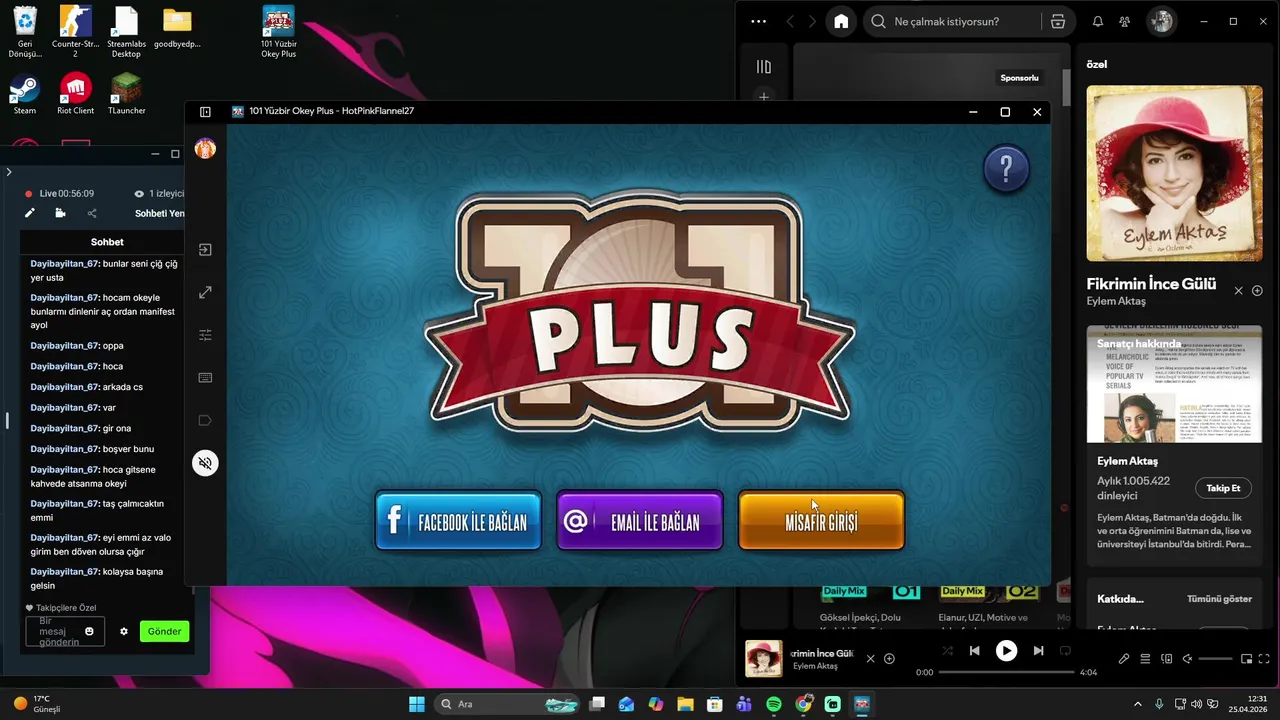Viewport: 1280px width, 720px height.
Task: Toggle fullscreen arrows in game sidebar
Action: pos(205,293)
